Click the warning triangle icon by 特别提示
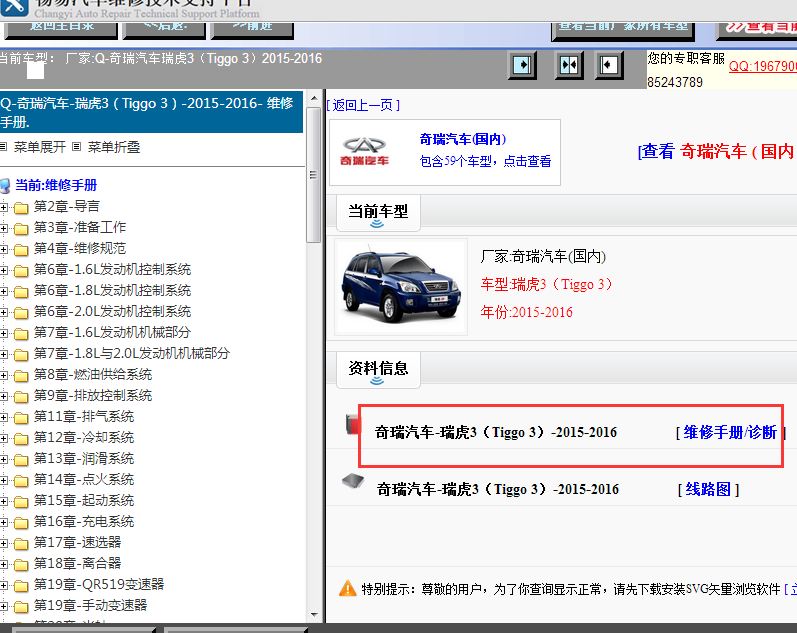The height and width of the screenshot is (633, 797). coord(348,588)
